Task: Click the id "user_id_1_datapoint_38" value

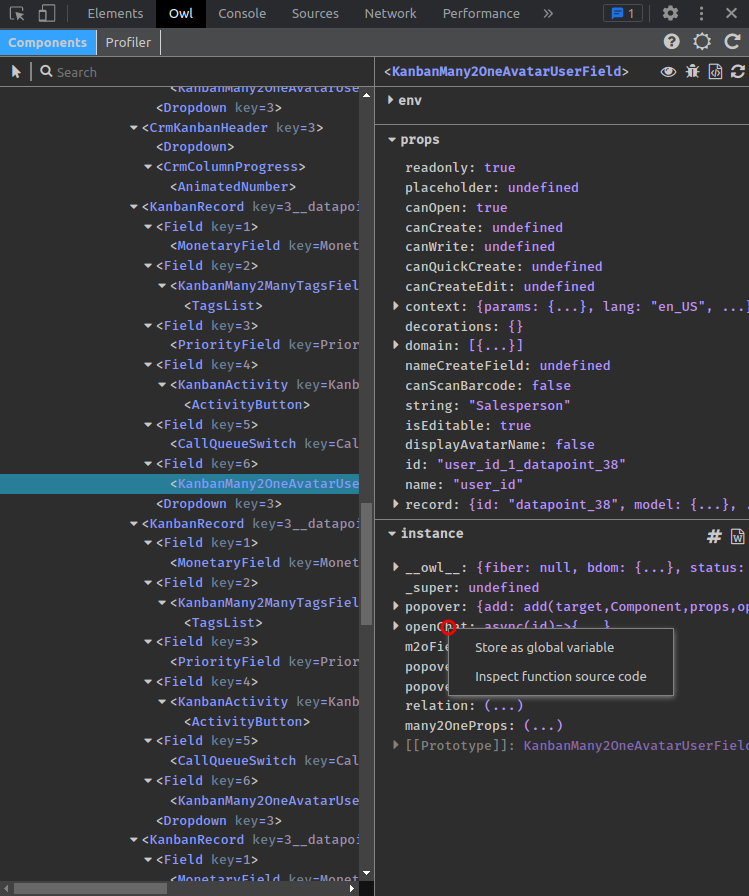Action: coord(531,465)
